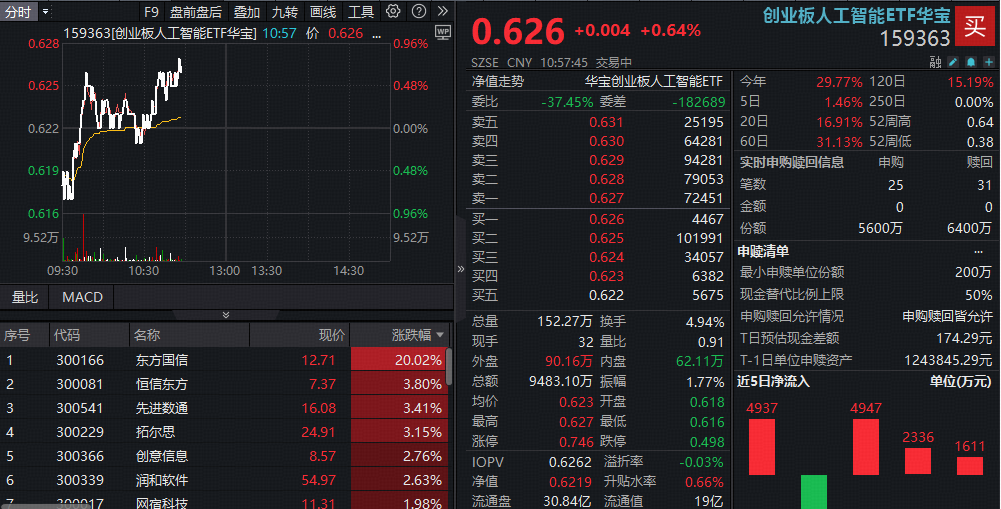Click the 4937 net inflow bar

point(762,446)
